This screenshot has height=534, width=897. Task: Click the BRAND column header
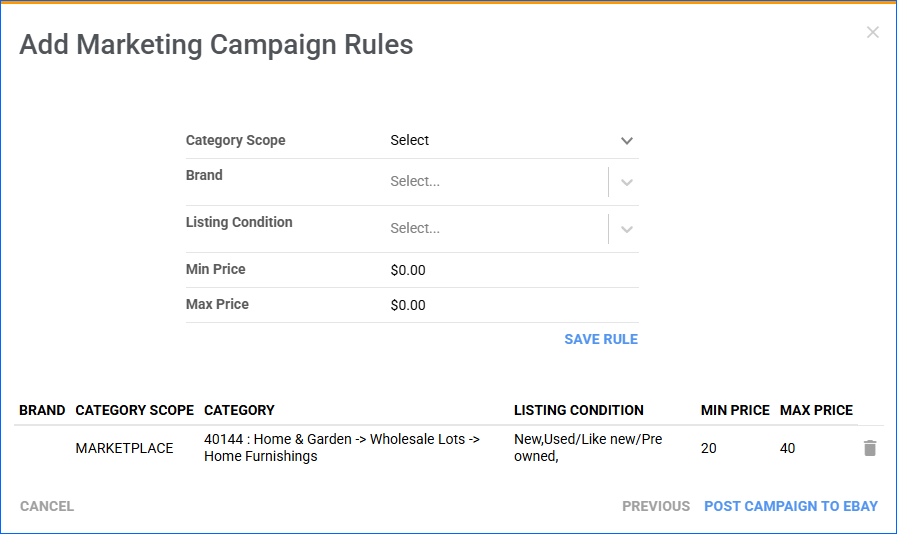pyautogui.click(x=42, y=410)
